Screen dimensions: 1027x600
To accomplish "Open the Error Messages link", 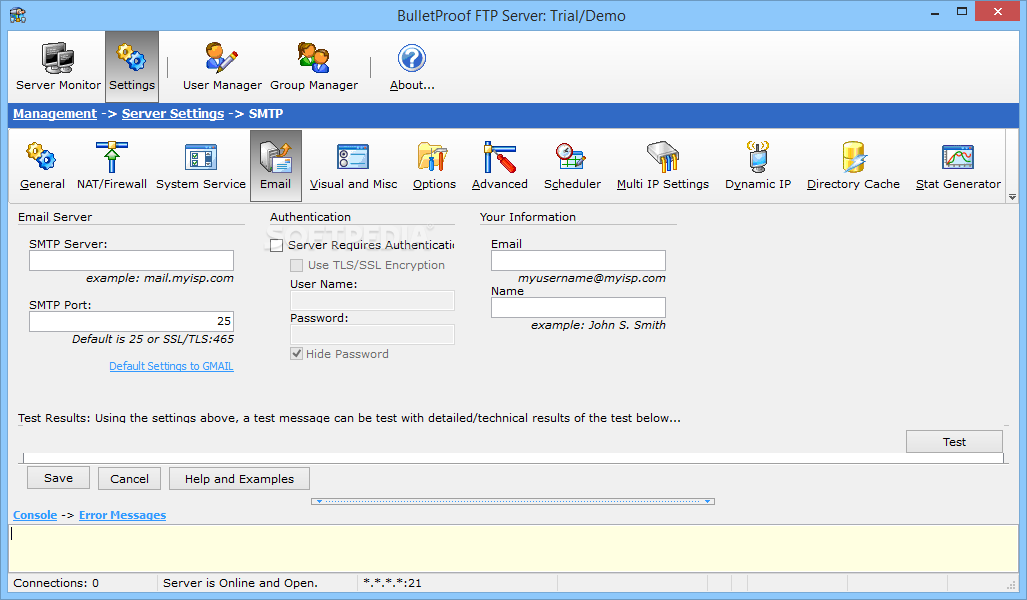I will (122, 516).
